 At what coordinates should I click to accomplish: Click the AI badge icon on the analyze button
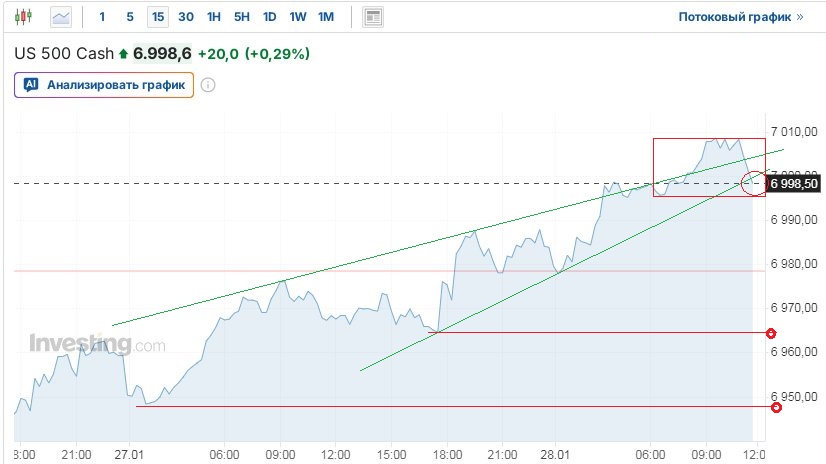(31, 85)
